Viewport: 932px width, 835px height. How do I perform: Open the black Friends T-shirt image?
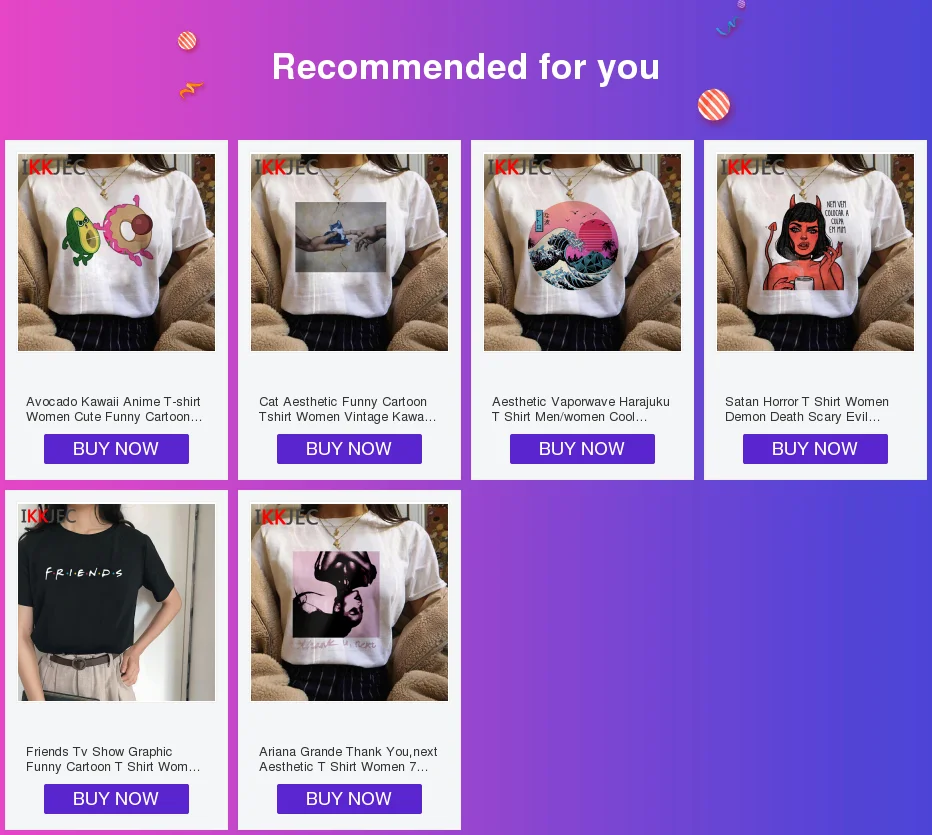pos(116,602)
